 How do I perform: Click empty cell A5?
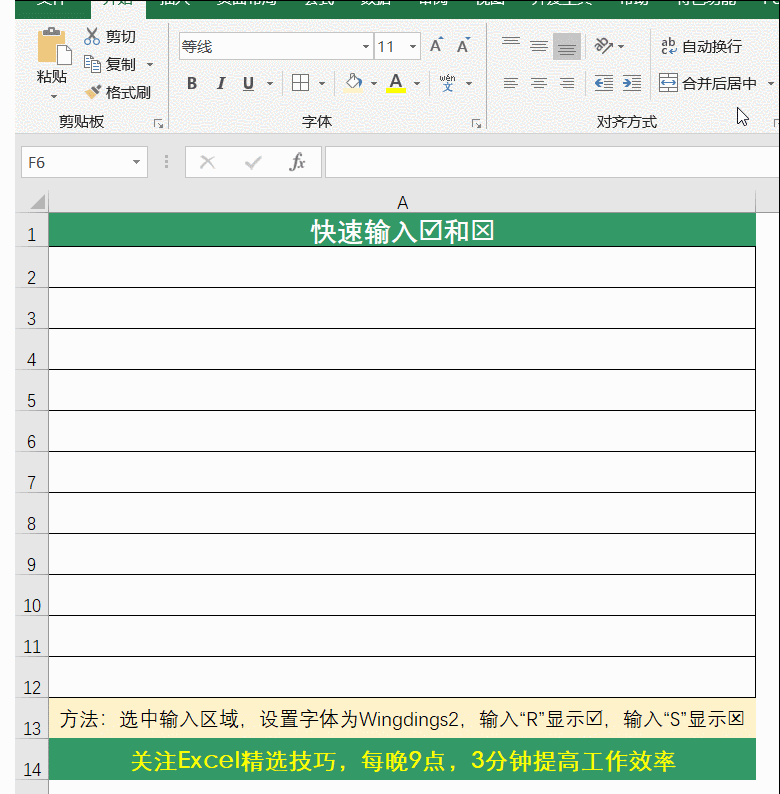(x=402, y=390)
